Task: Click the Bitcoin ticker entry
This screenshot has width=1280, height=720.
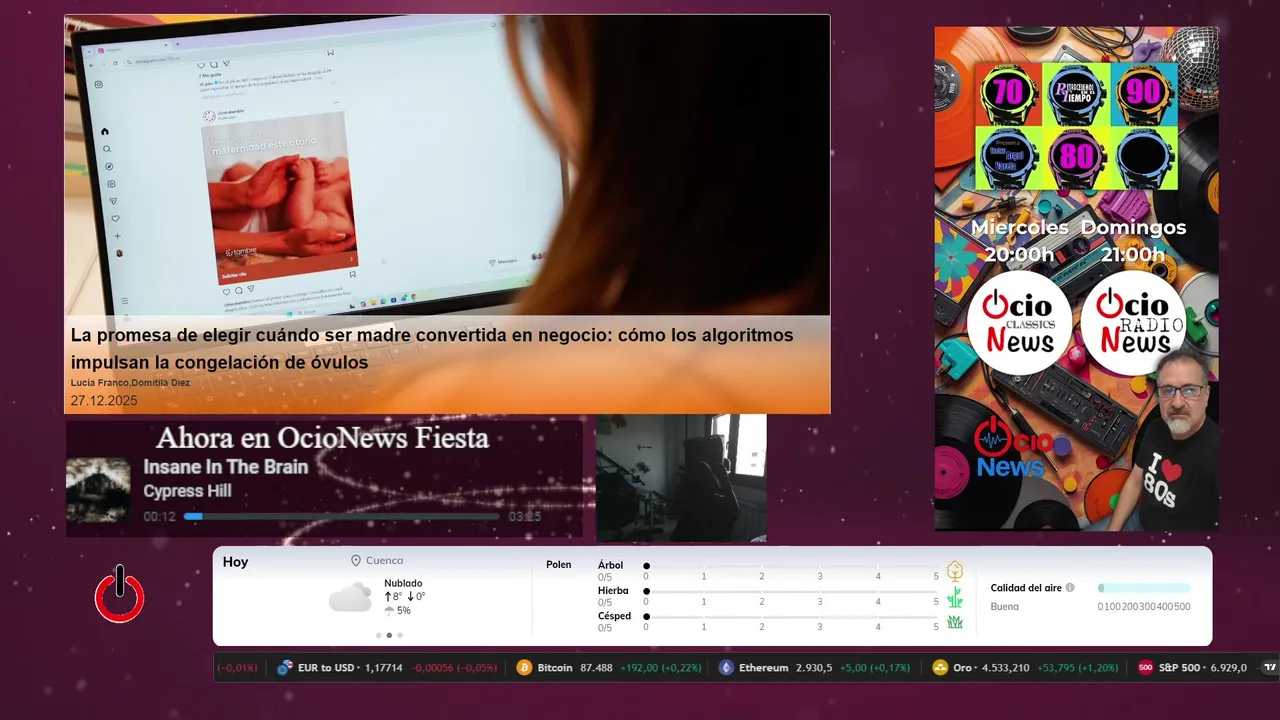Action: [610, 668]
